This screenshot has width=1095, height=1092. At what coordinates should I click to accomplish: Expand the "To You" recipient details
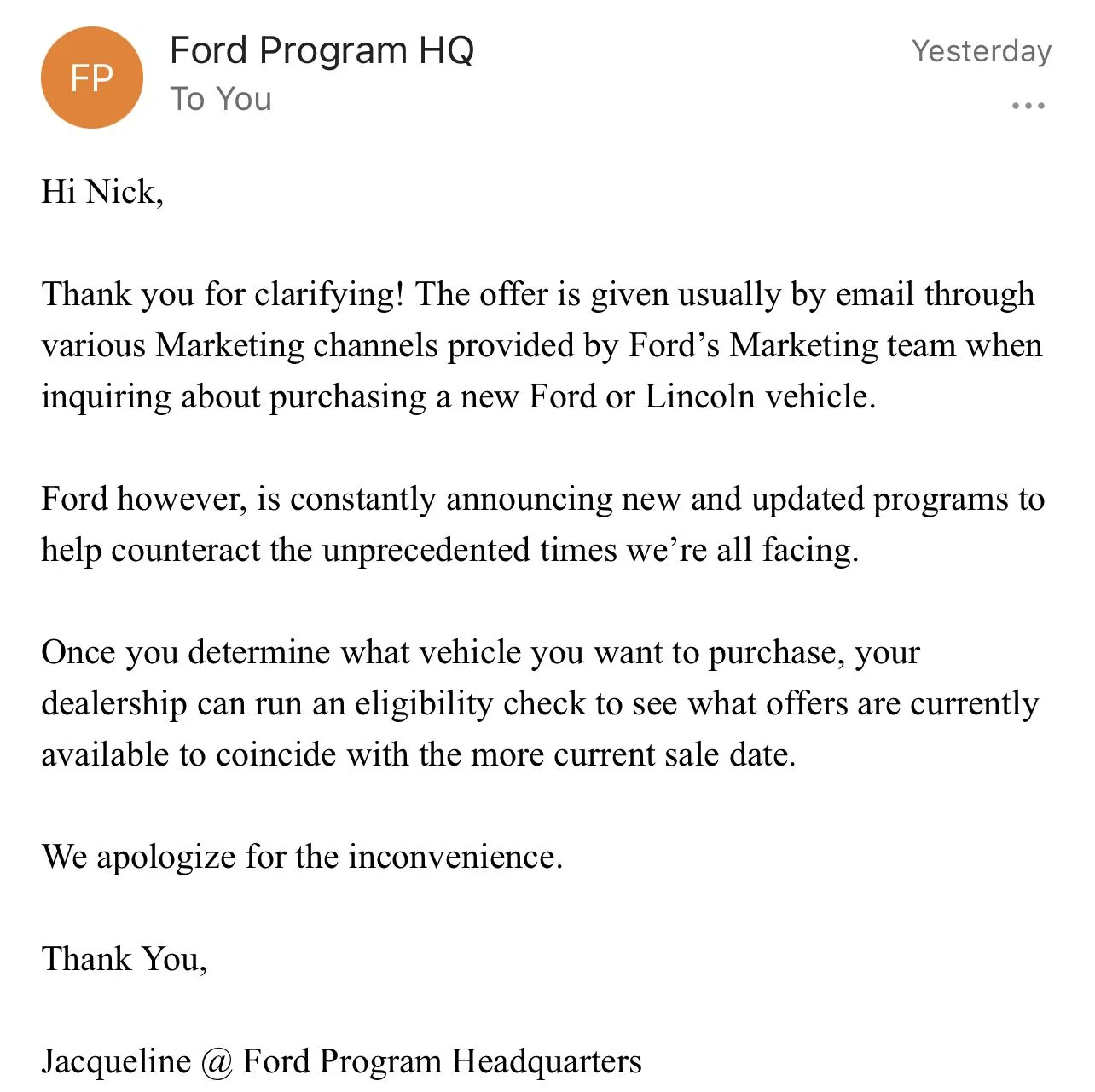click(x=221, y=99)
